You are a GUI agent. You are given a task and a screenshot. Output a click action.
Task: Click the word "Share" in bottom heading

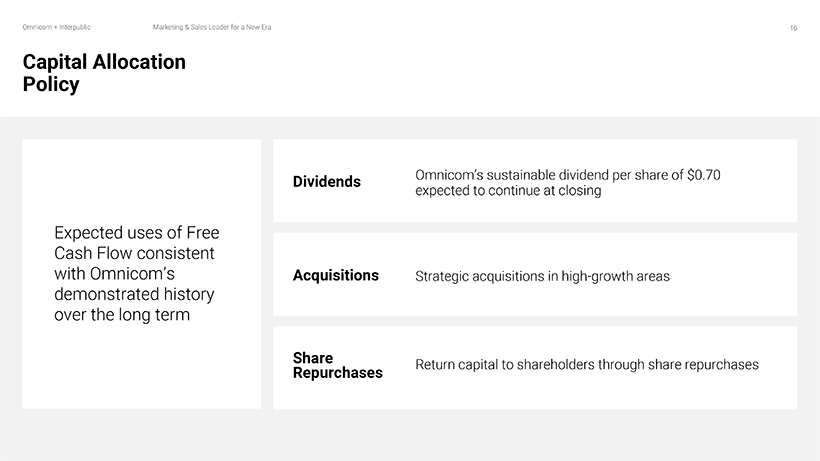pyautogui.click(x=313, y=358)
